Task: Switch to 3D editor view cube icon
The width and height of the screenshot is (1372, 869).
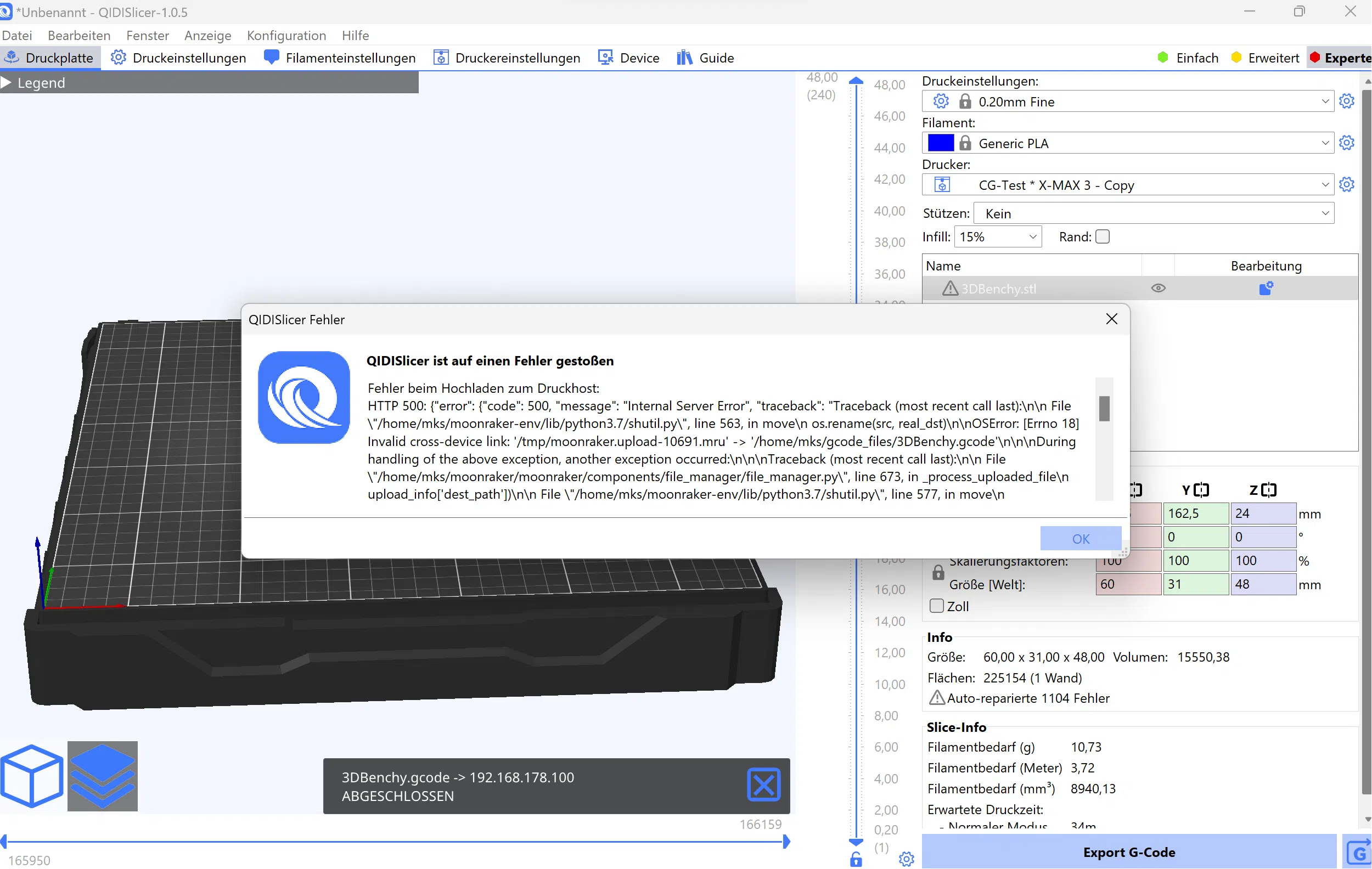Action: coord(32,776)
